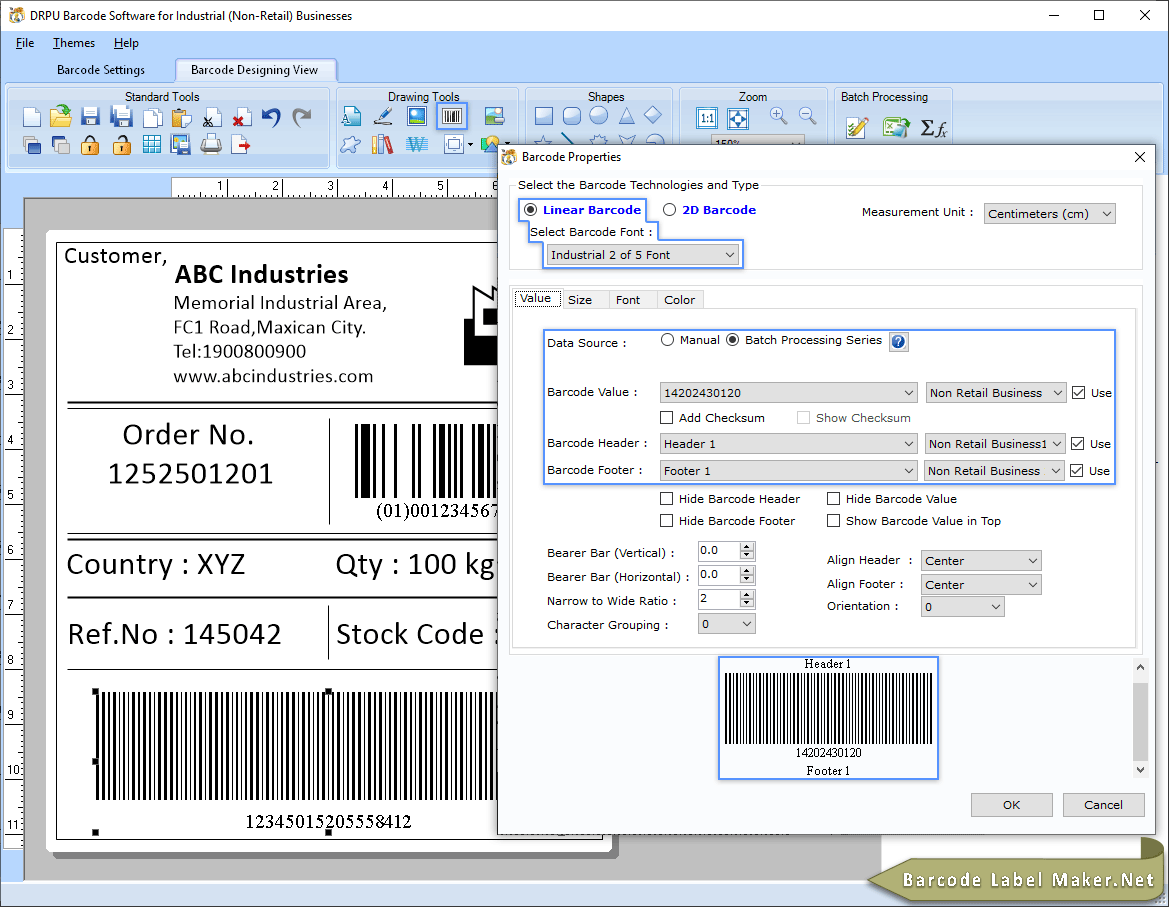This screenshot has width=1169, height=907.
Task: Expand Barcode Footer 'Footer 1' dropdown
Action: 788,471
